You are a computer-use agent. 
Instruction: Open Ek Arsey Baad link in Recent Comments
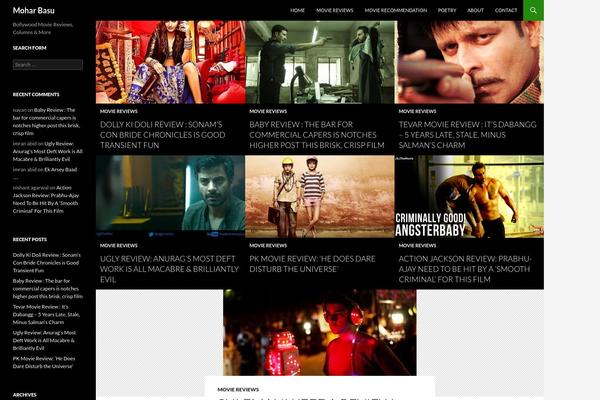(60, 170)
